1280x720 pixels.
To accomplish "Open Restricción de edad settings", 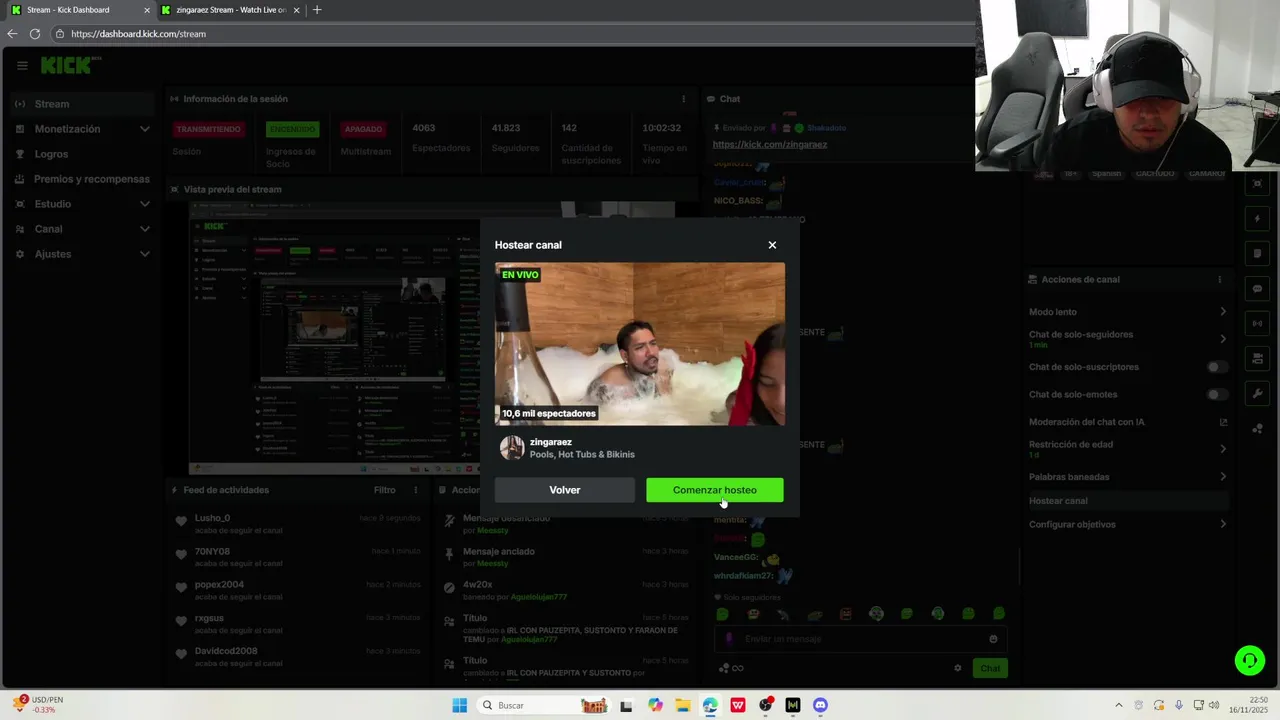I will click(x=1127, y=449).
